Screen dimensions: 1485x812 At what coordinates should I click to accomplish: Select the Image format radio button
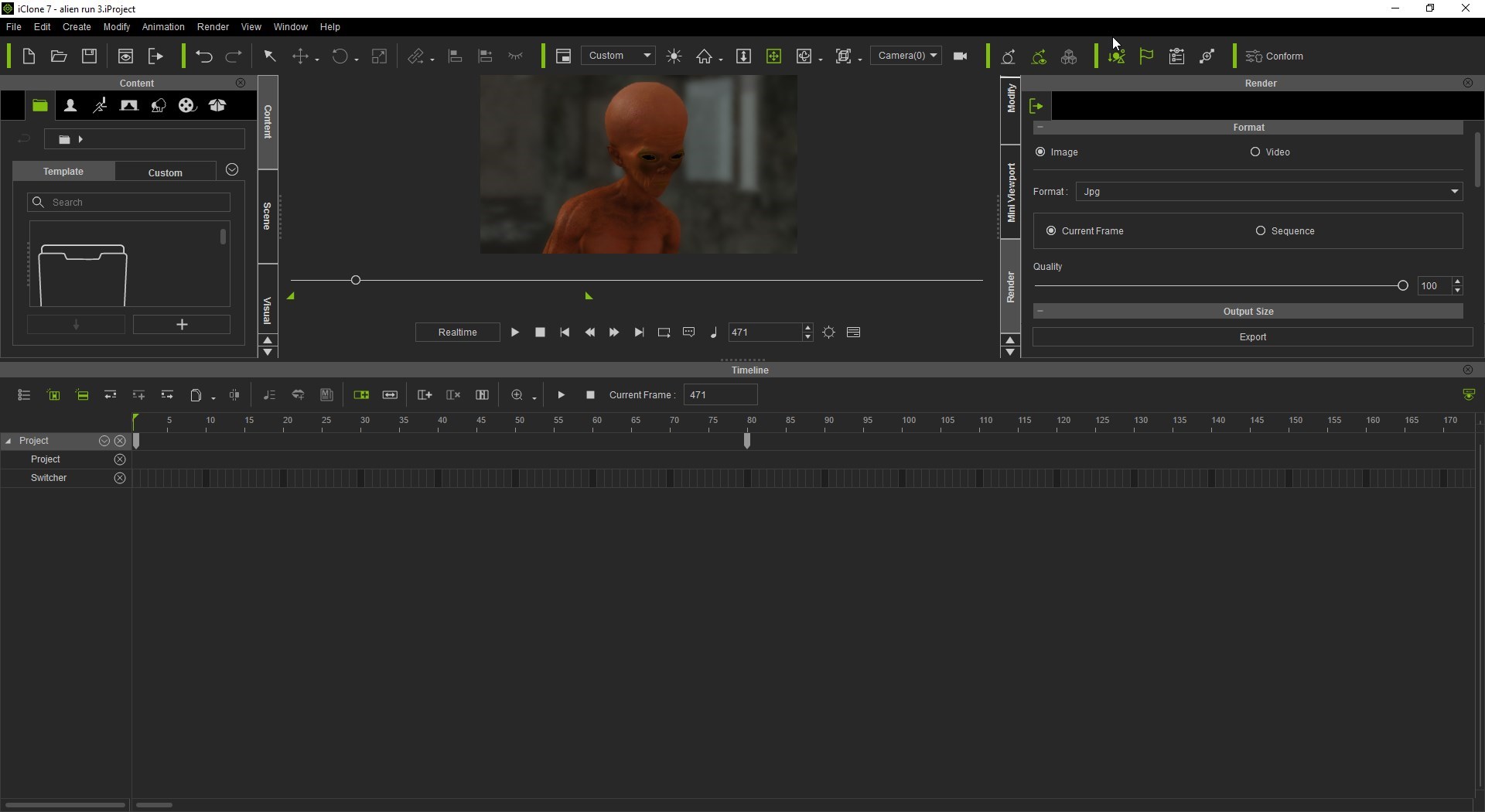click(1040, 152)
